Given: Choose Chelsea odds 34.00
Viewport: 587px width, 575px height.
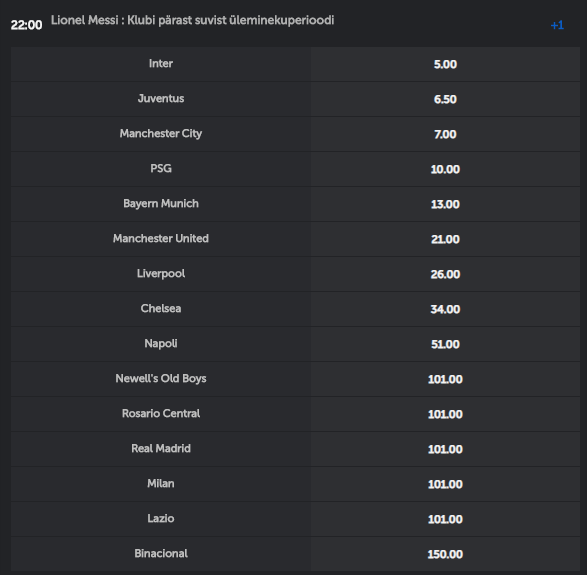Looking at the screenshot, I should pos(445,309).
